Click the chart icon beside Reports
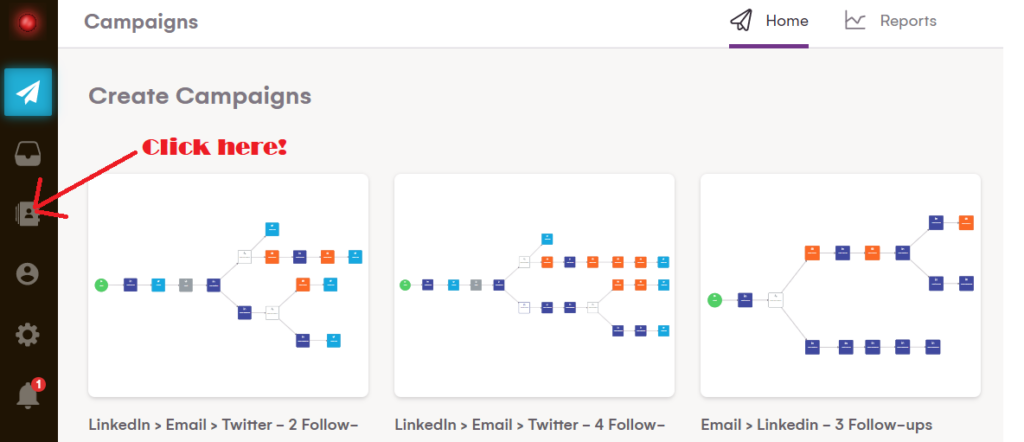 [x=855, y=21]
